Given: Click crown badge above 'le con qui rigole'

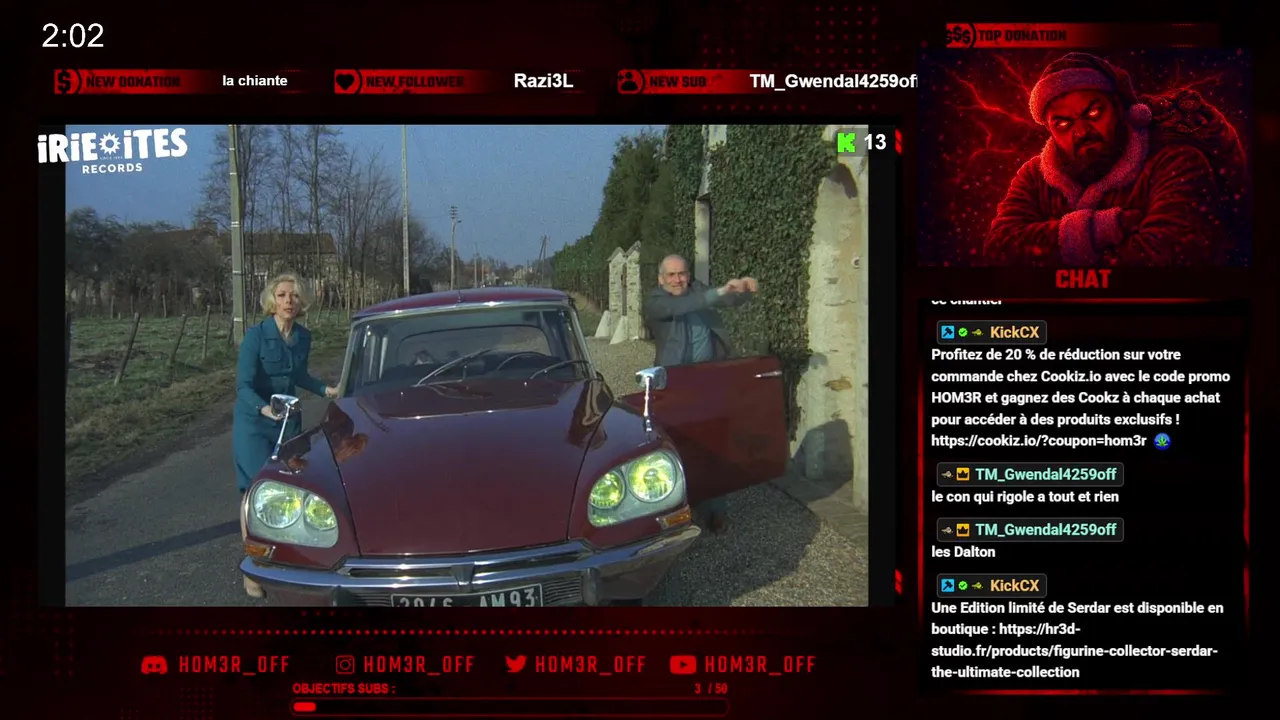Looking at the screenshot, I should [962, 474].
